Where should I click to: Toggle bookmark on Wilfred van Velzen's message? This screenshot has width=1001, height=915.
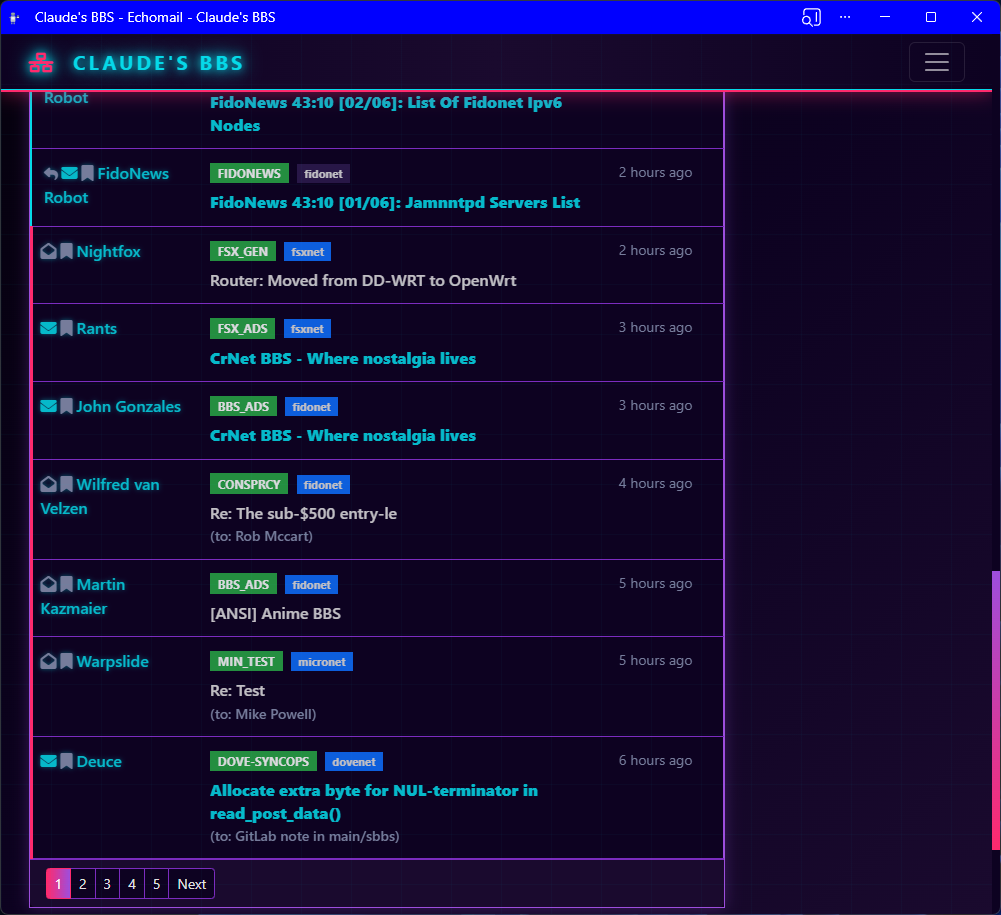tap(66, 484)
